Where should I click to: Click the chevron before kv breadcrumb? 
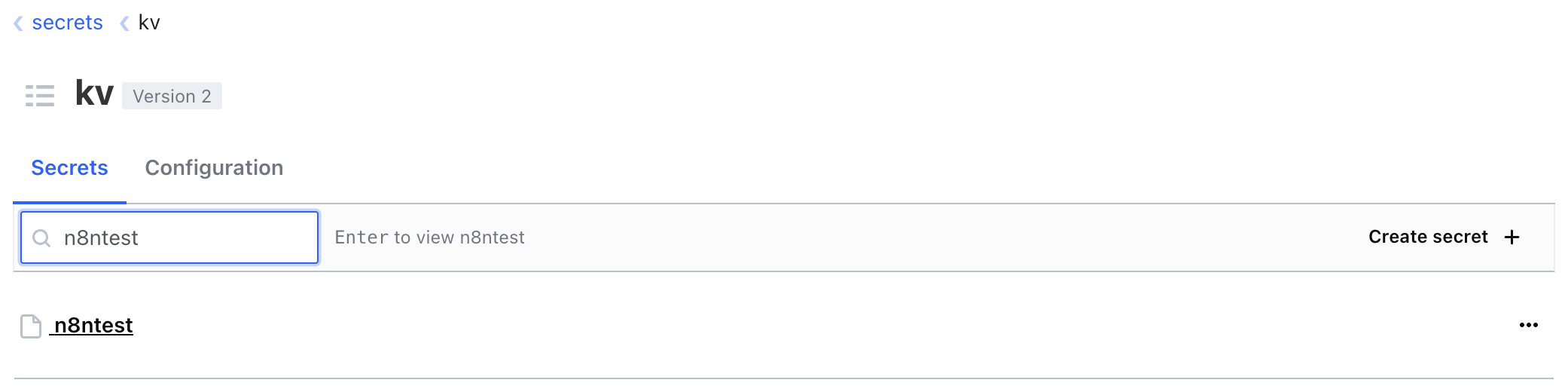click(x=124, y=23)
